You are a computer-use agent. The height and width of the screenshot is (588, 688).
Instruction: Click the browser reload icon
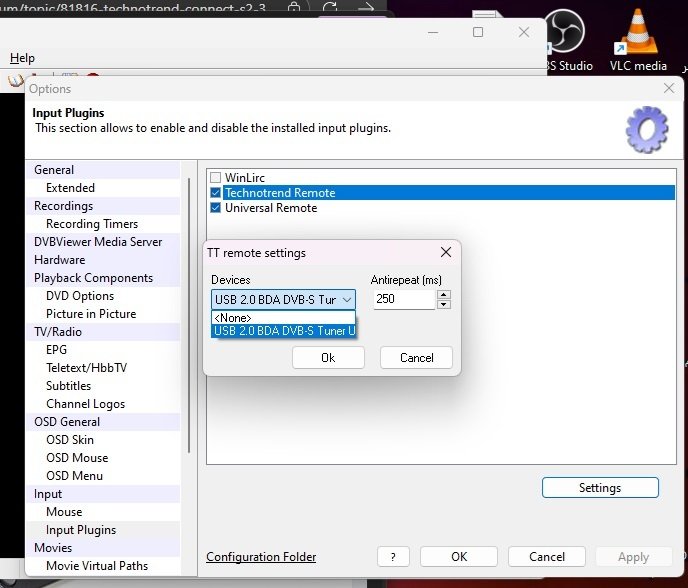(330, 7)
